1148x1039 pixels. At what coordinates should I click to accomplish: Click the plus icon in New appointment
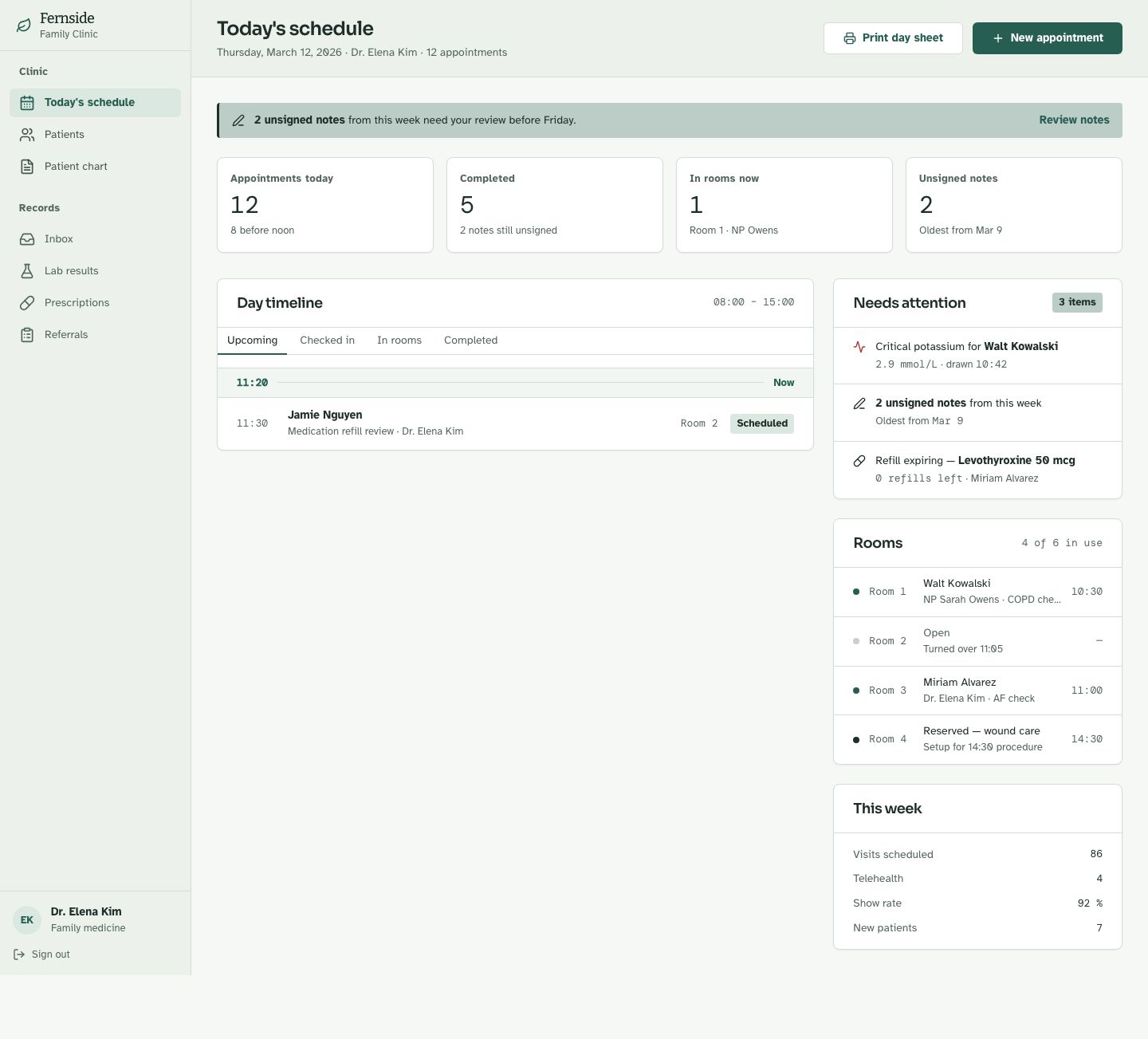pyautogui.click(x=997, y=38)
